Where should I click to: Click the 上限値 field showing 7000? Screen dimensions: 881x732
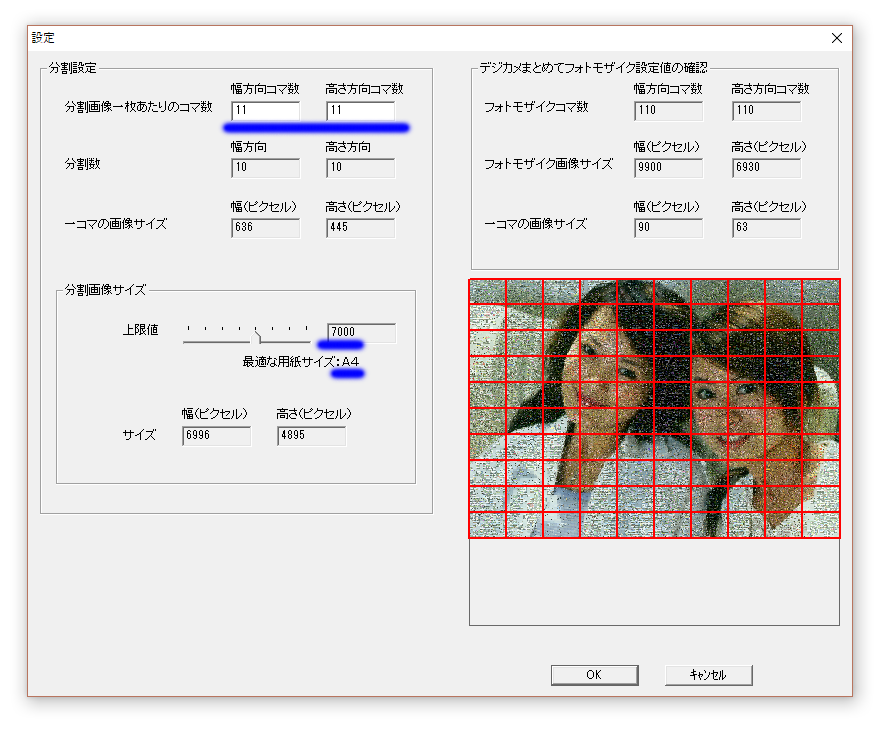point(361,332)
